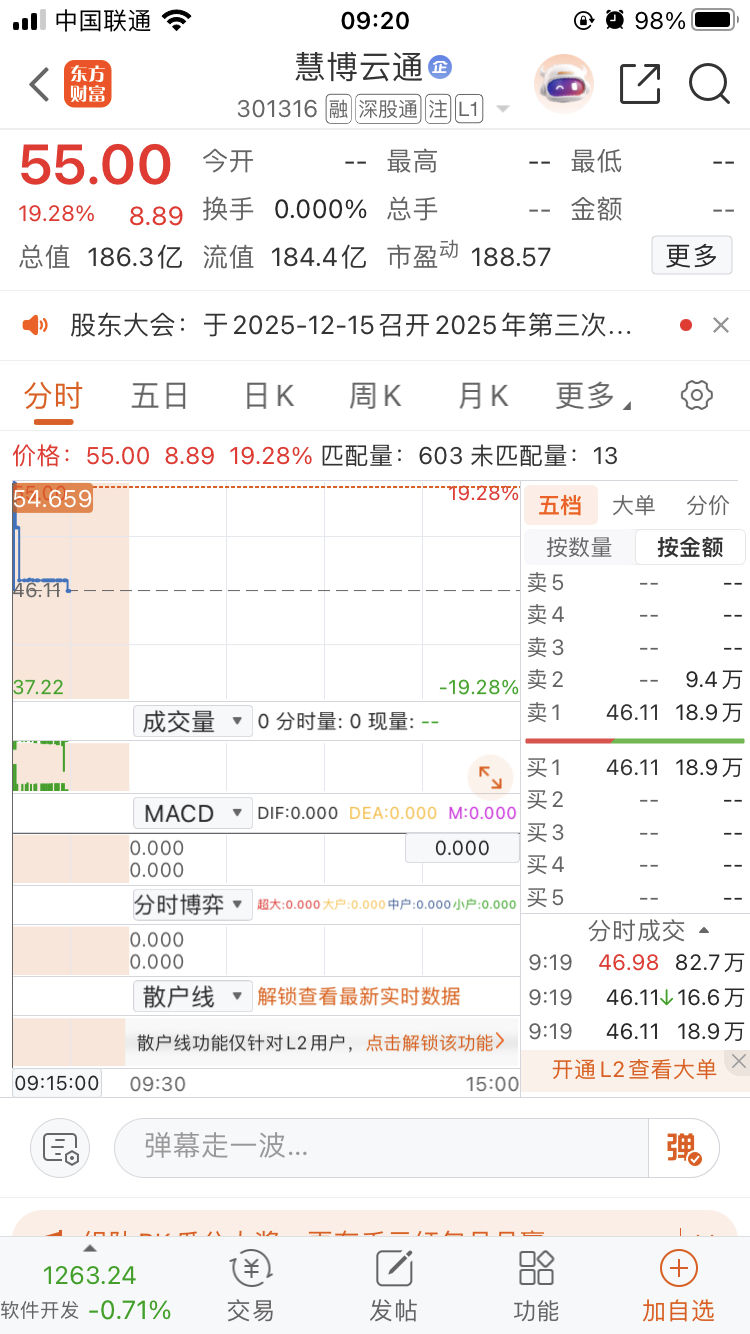Switch to the 五日 tab
The image size is (750, 1334).
tap(160, 396)
